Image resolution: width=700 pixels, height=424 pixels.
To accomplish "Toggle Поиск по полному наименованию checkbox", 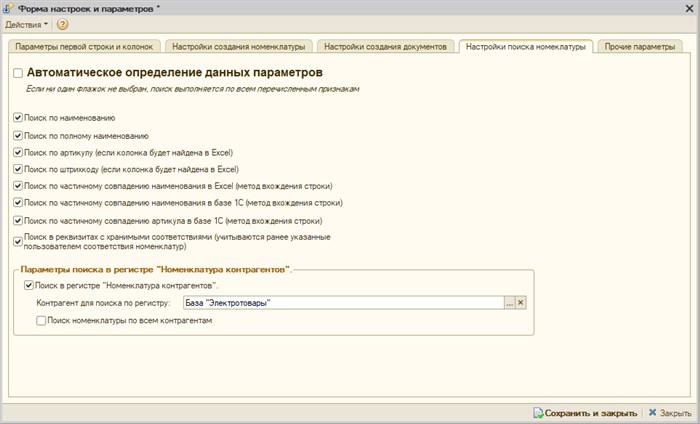I will click(x=18, y=136).
